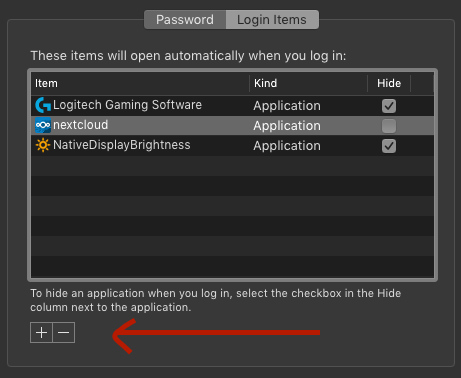Uncheck Hide for NativeDisplayBrightness
The width and height of the screenshot is (461, 378).
[389, 146]
